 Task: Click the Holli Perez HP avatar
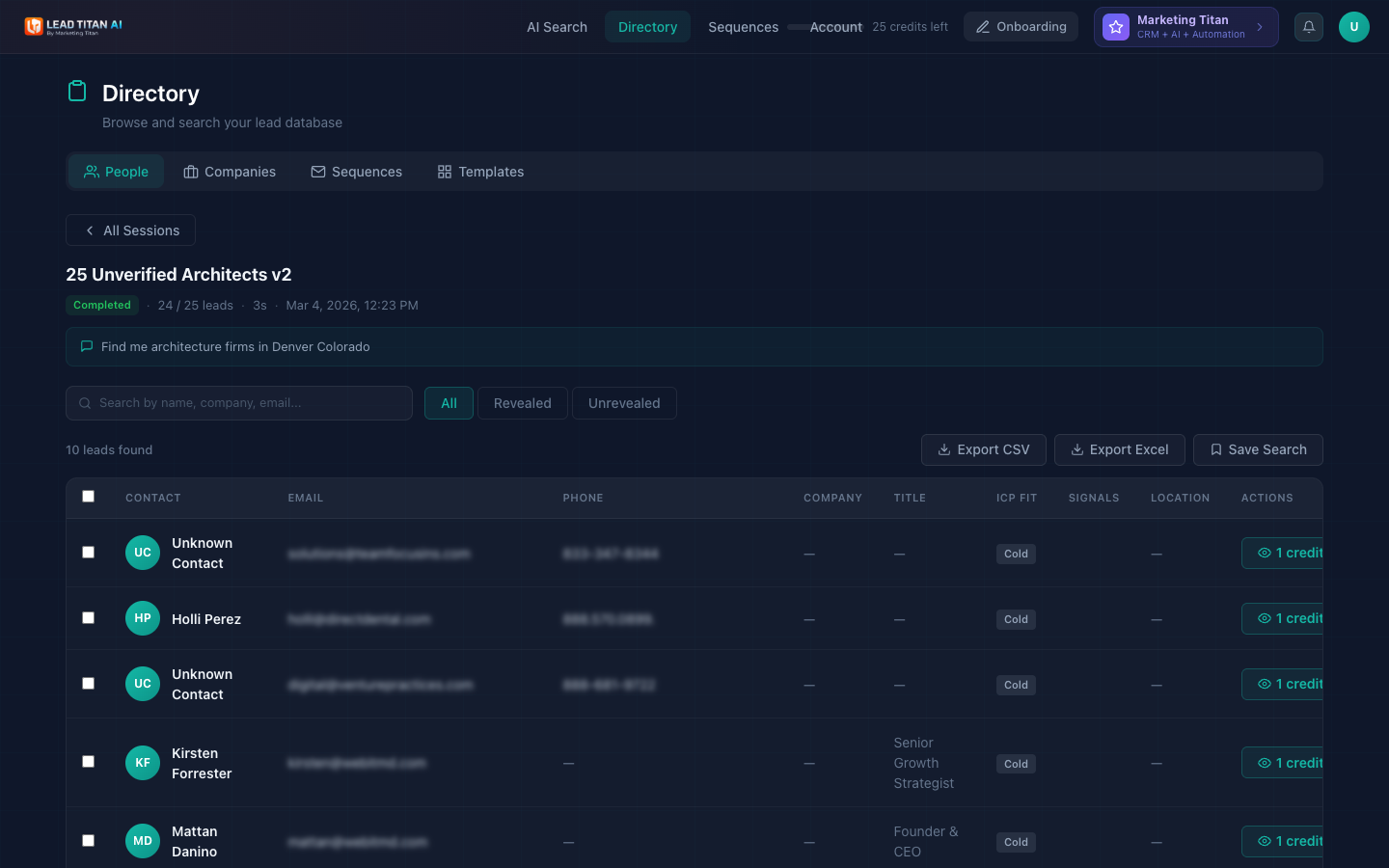(x=143, y=618)
